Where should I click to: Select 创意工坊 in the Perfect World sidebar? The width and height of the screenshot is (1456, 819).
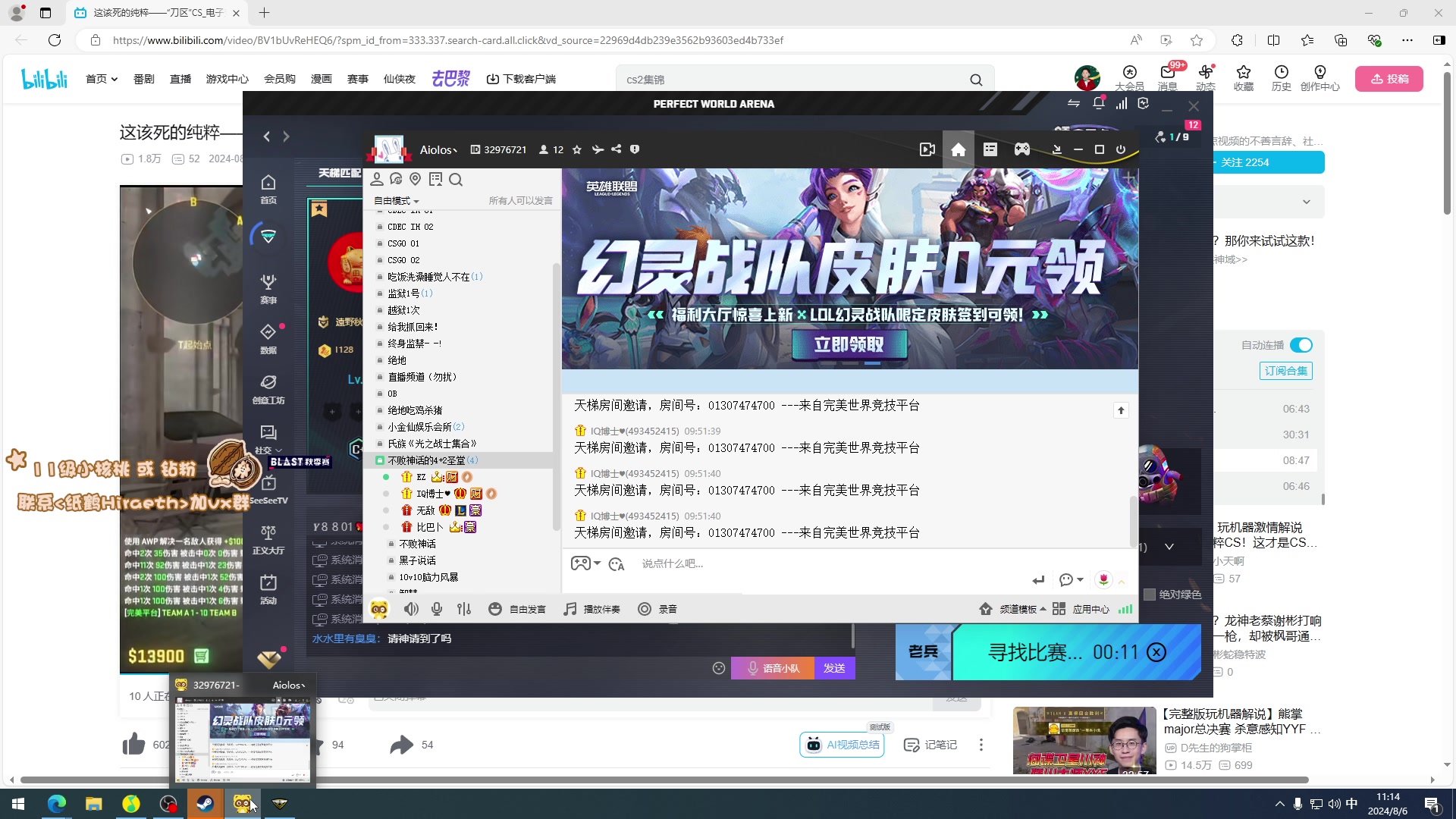coord(268,390)
